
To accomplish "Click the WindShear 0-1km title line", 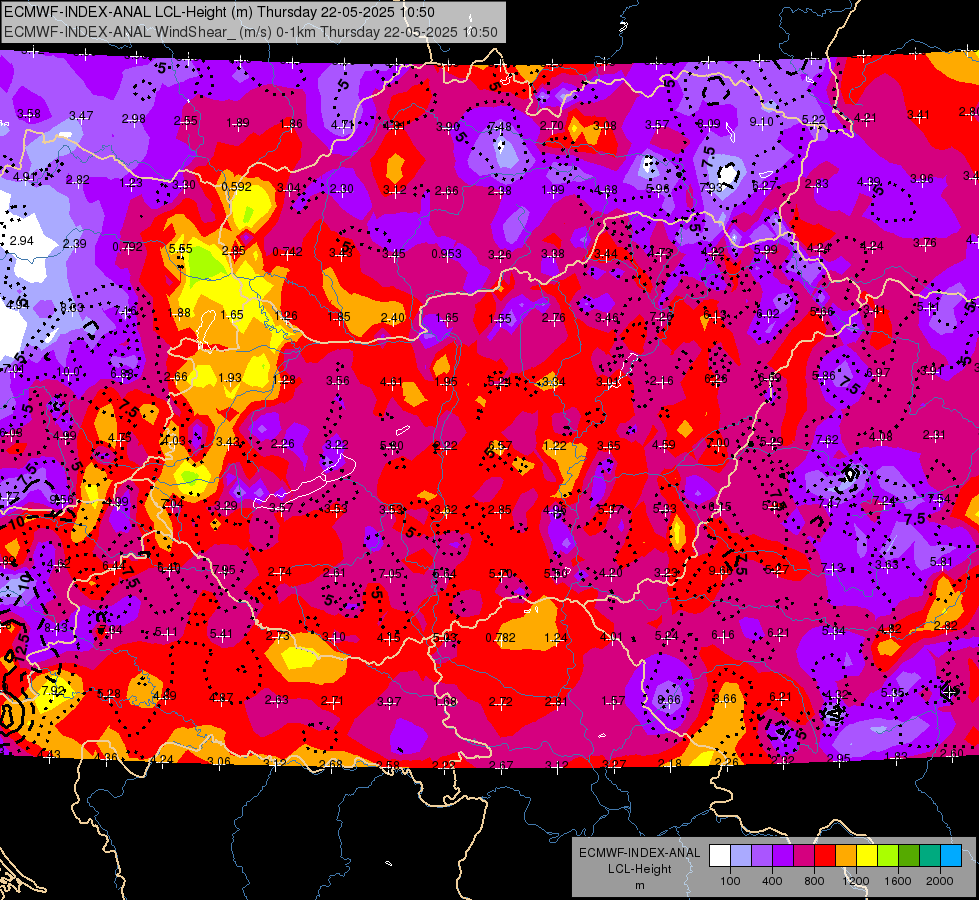I will point(250,32).
